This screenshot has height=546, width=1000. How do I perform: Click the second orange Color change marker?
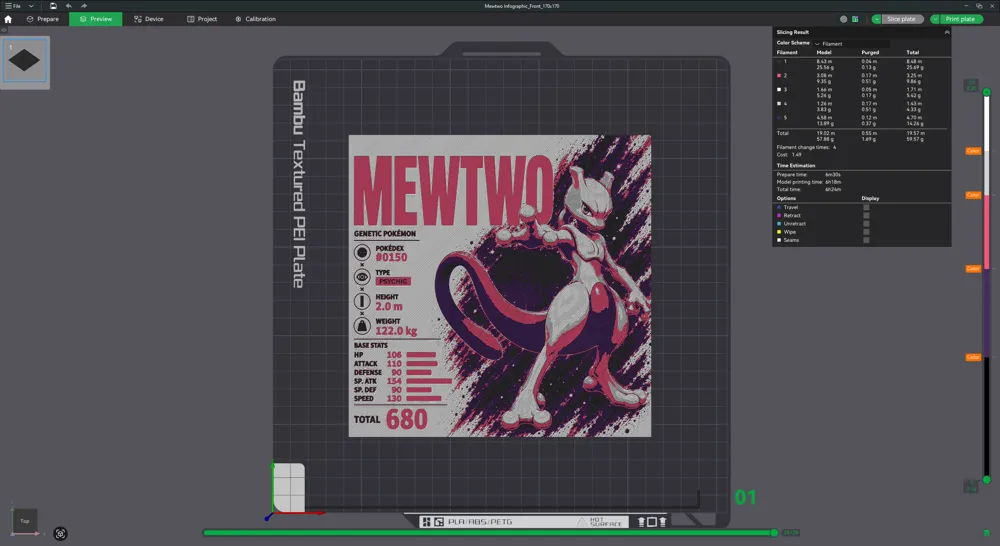(x=973, y=195)
